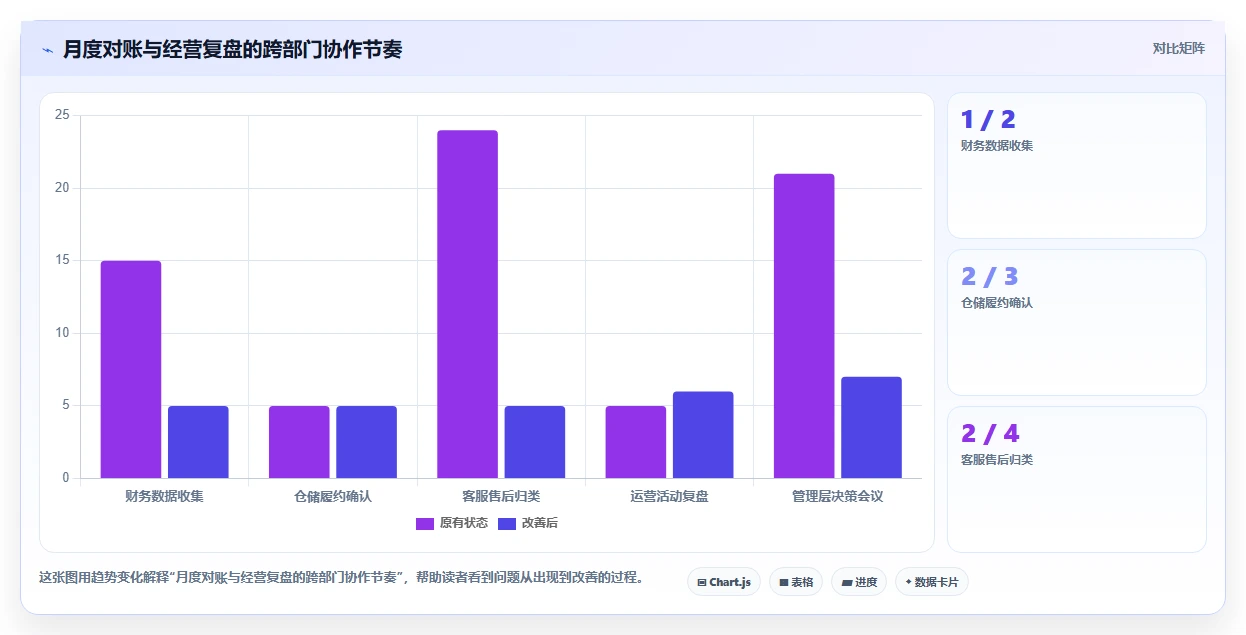Click the purple bar for 仓储履约确认
The height and width of the screenshot is (635, 1246).
[299, 442]
